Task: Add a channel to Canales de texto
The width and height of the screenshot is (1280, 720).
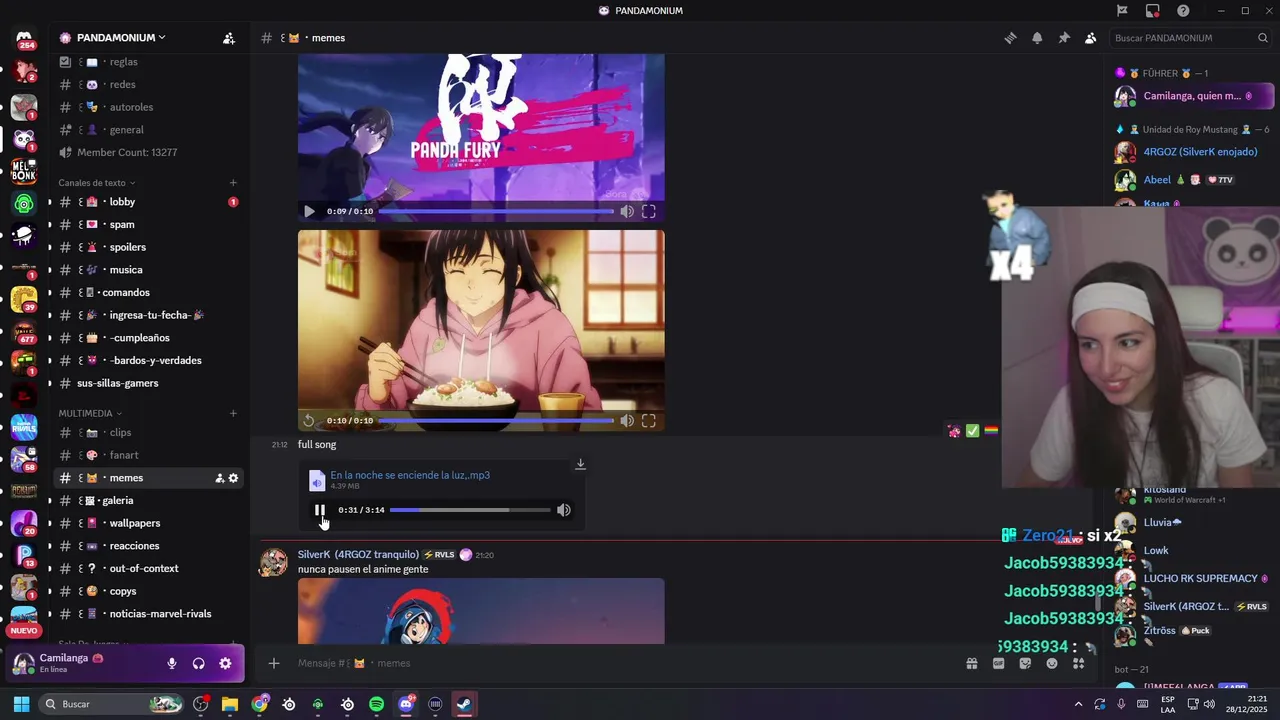Action: [233, 183]
